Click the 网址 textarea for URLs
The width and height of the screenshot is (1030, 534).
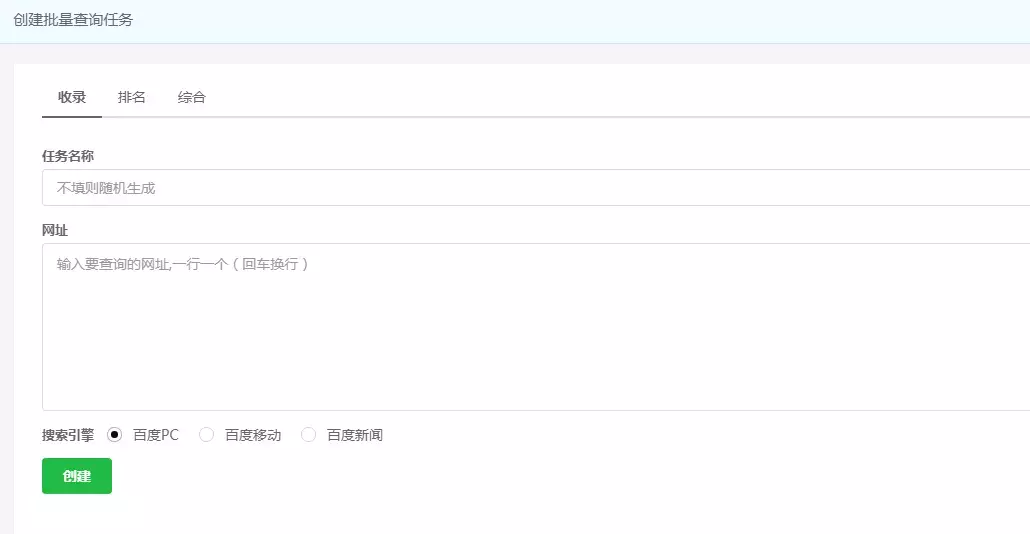coord(536,327)
